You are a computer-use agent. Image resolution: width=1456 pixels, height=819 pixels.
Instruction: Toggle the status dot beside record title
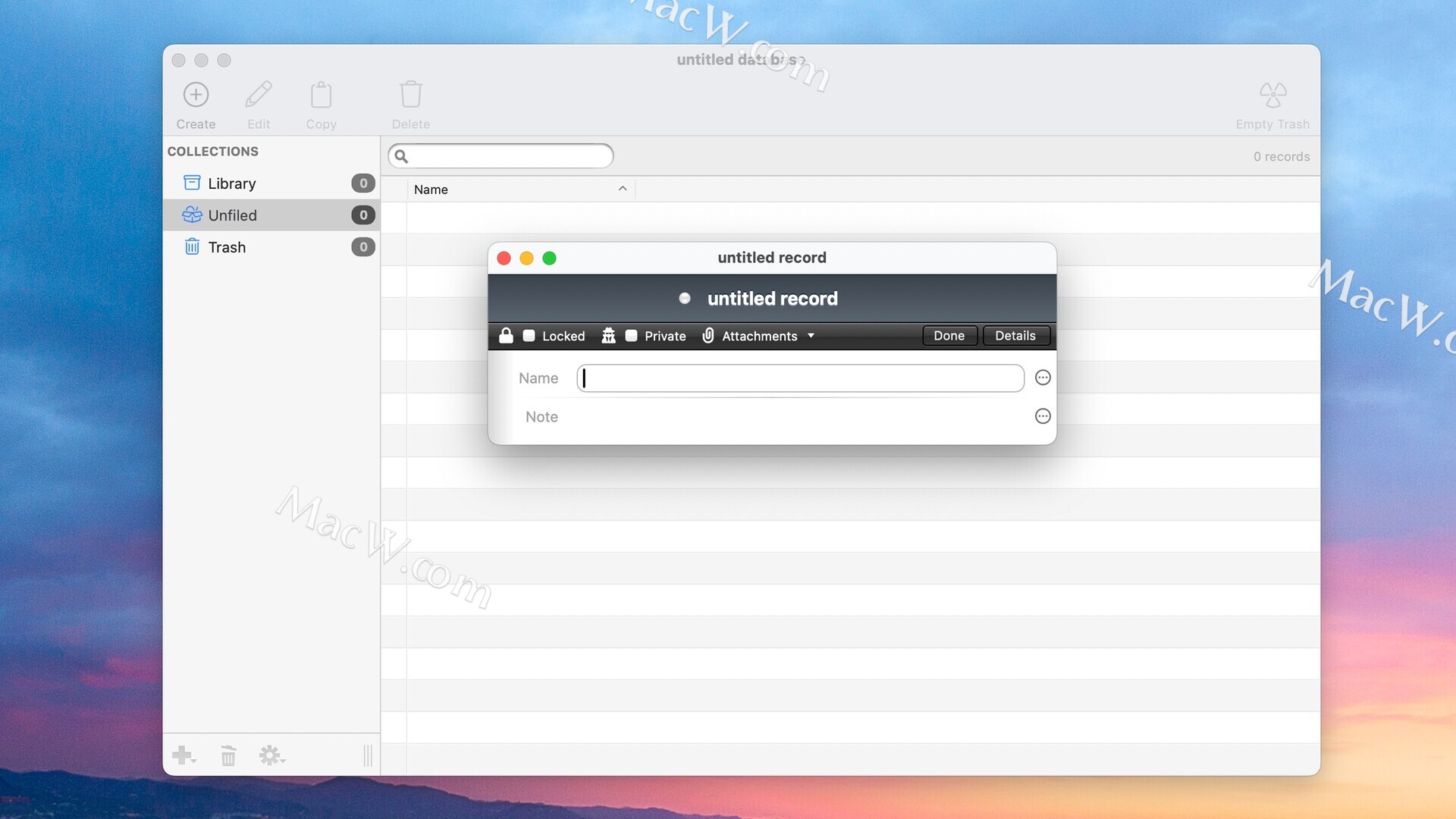point(685,299)
